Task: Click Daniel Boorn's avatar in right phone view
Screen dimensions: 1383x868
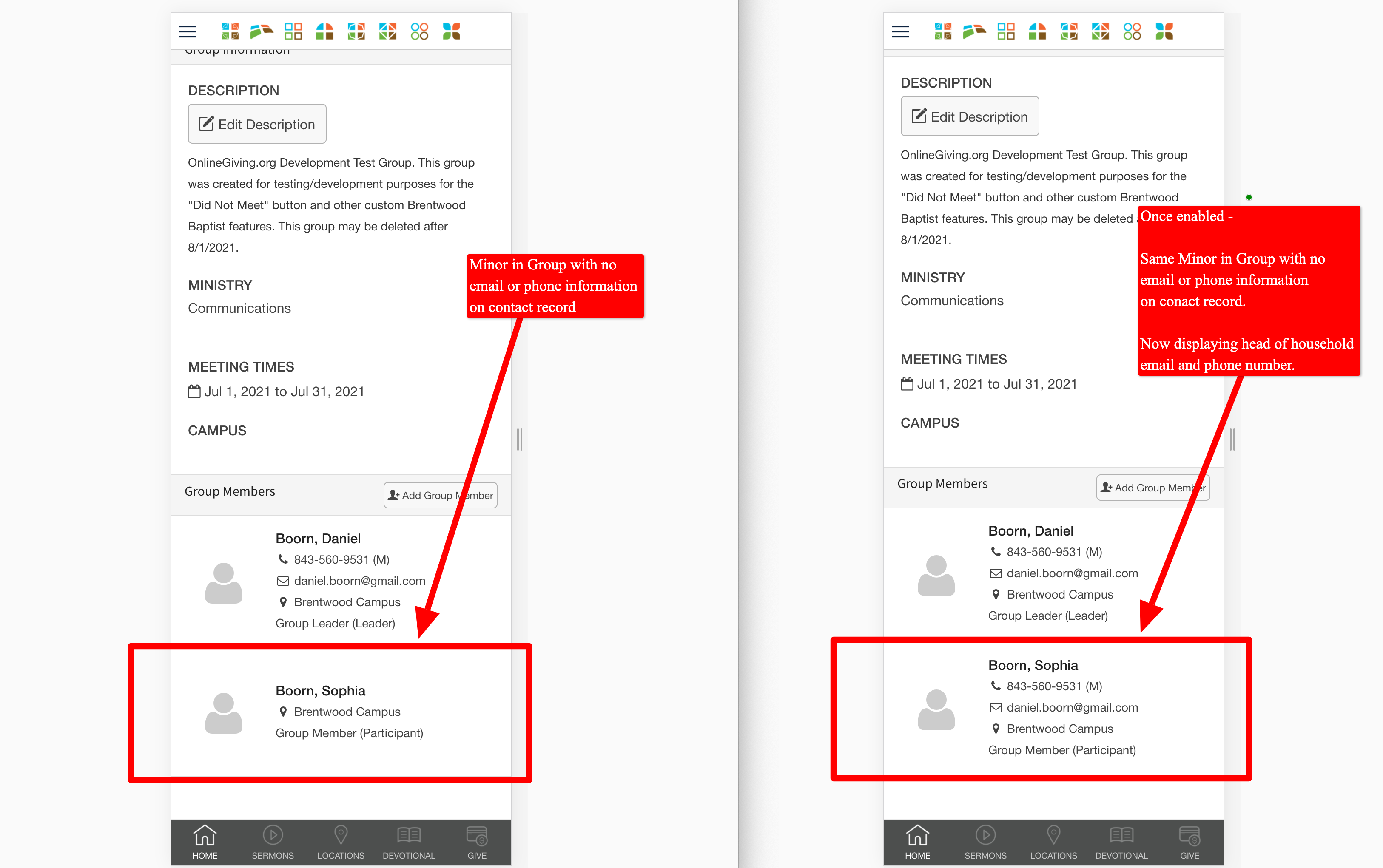Action: point(936,575)
